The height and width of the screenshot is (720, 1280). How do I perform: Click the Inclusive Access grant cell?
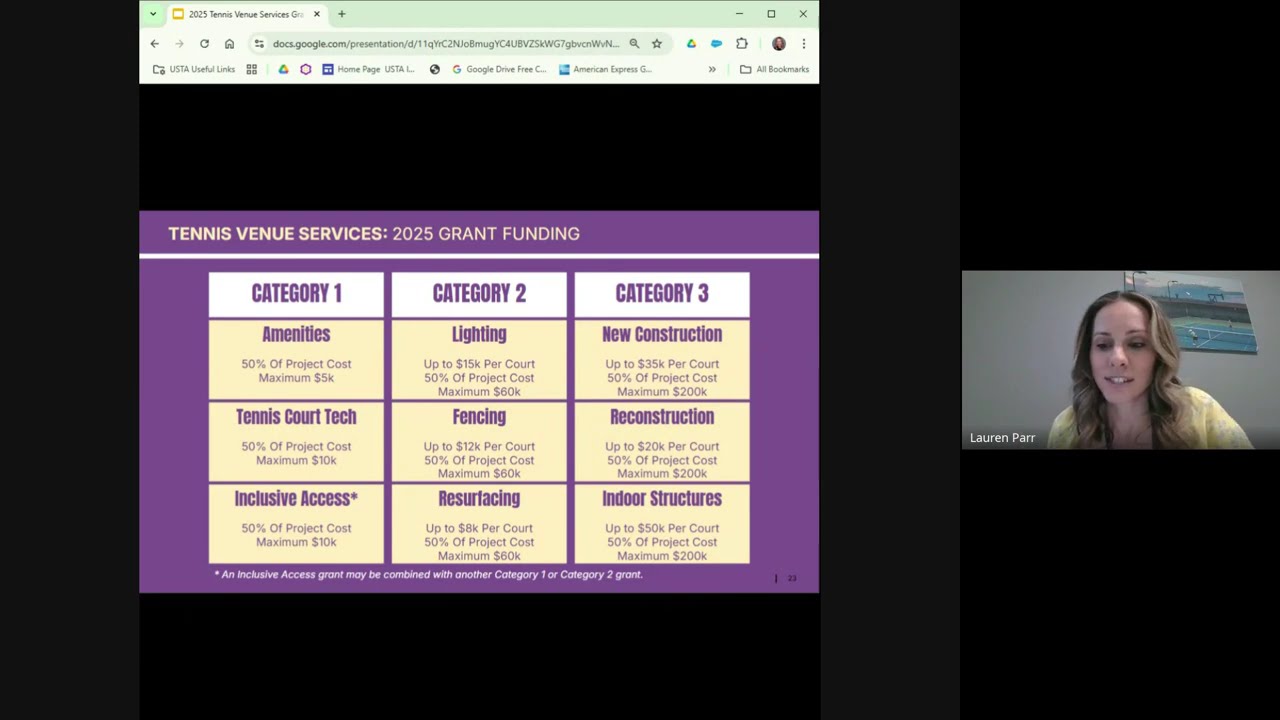coord(296,523)
